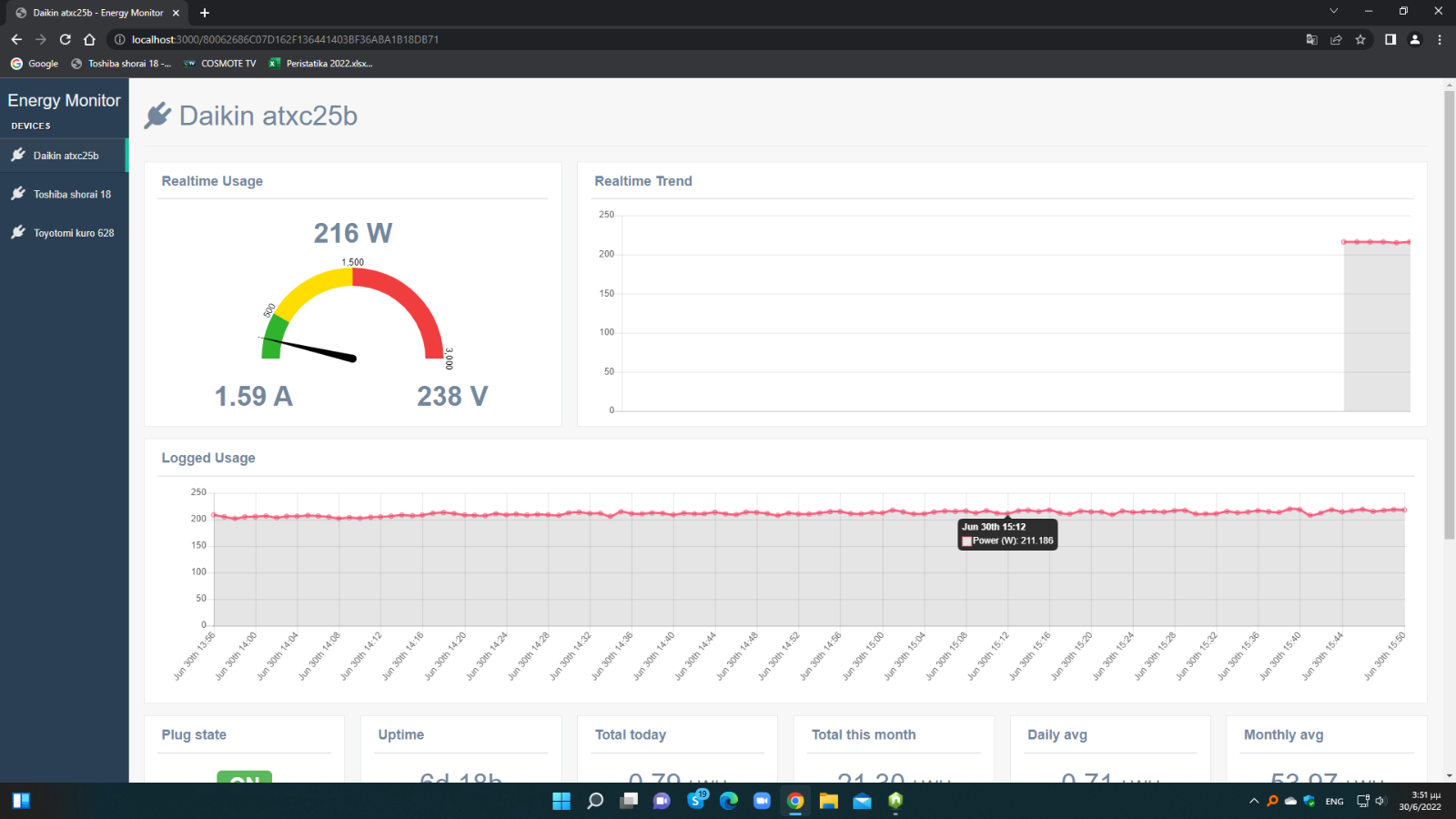1456x819 pixels.
Task: Click the large plug icon in page header
Action: (x=157, y=116)
